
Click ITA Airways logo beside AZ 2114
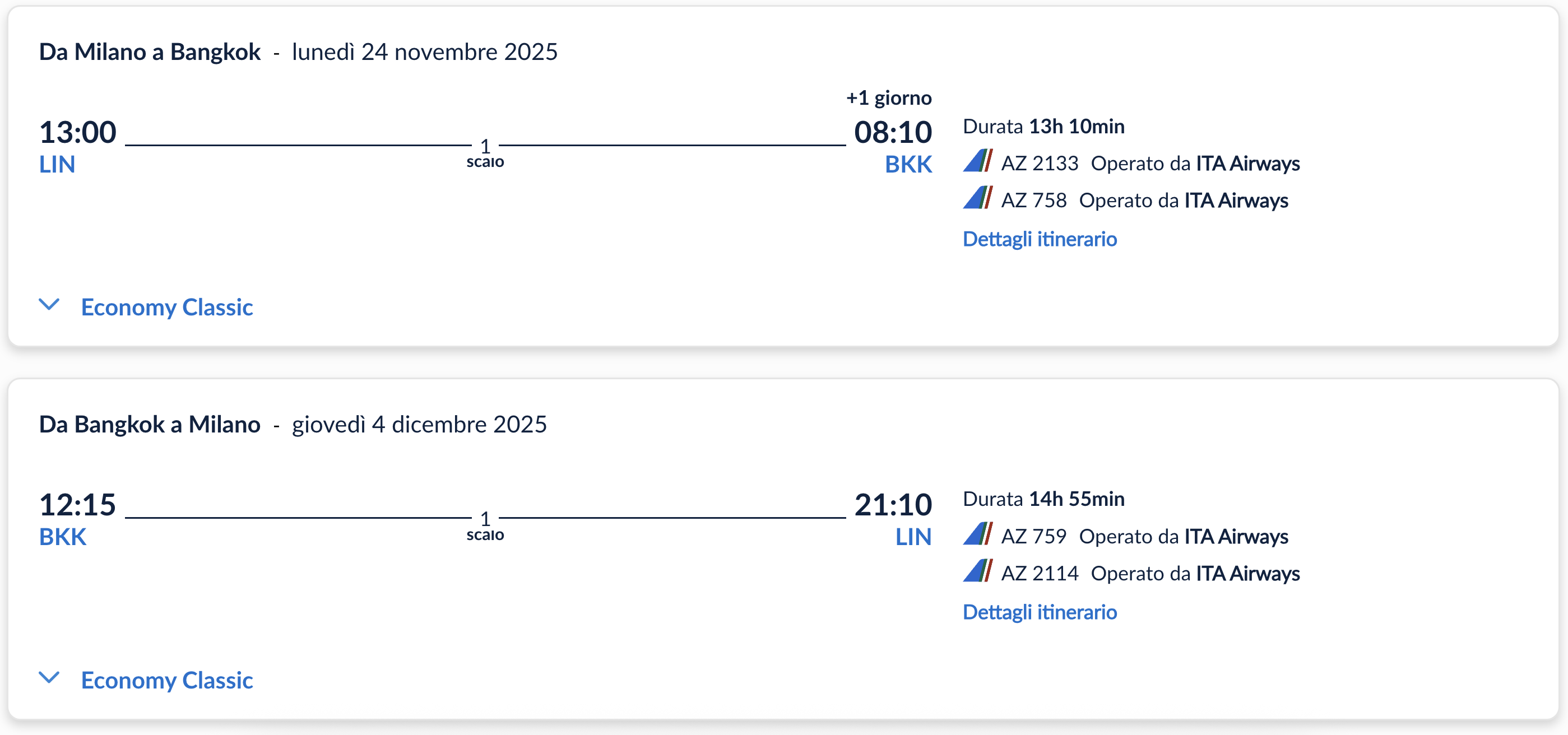click(977, 572)
